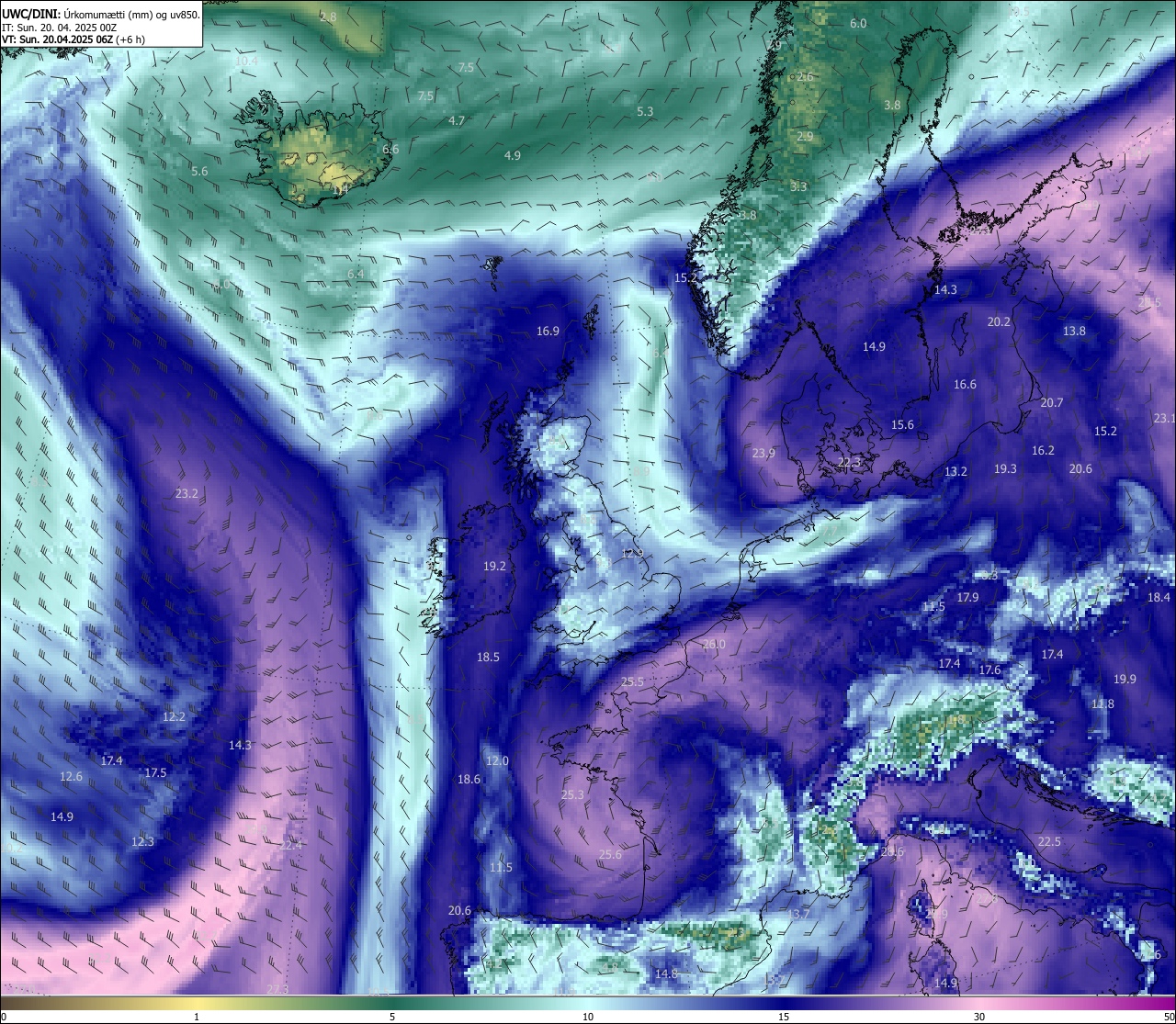Click the 12.2 value in the southwest Atlantic
Viewport: 1176px width, 1024px height.
point(174,716)
